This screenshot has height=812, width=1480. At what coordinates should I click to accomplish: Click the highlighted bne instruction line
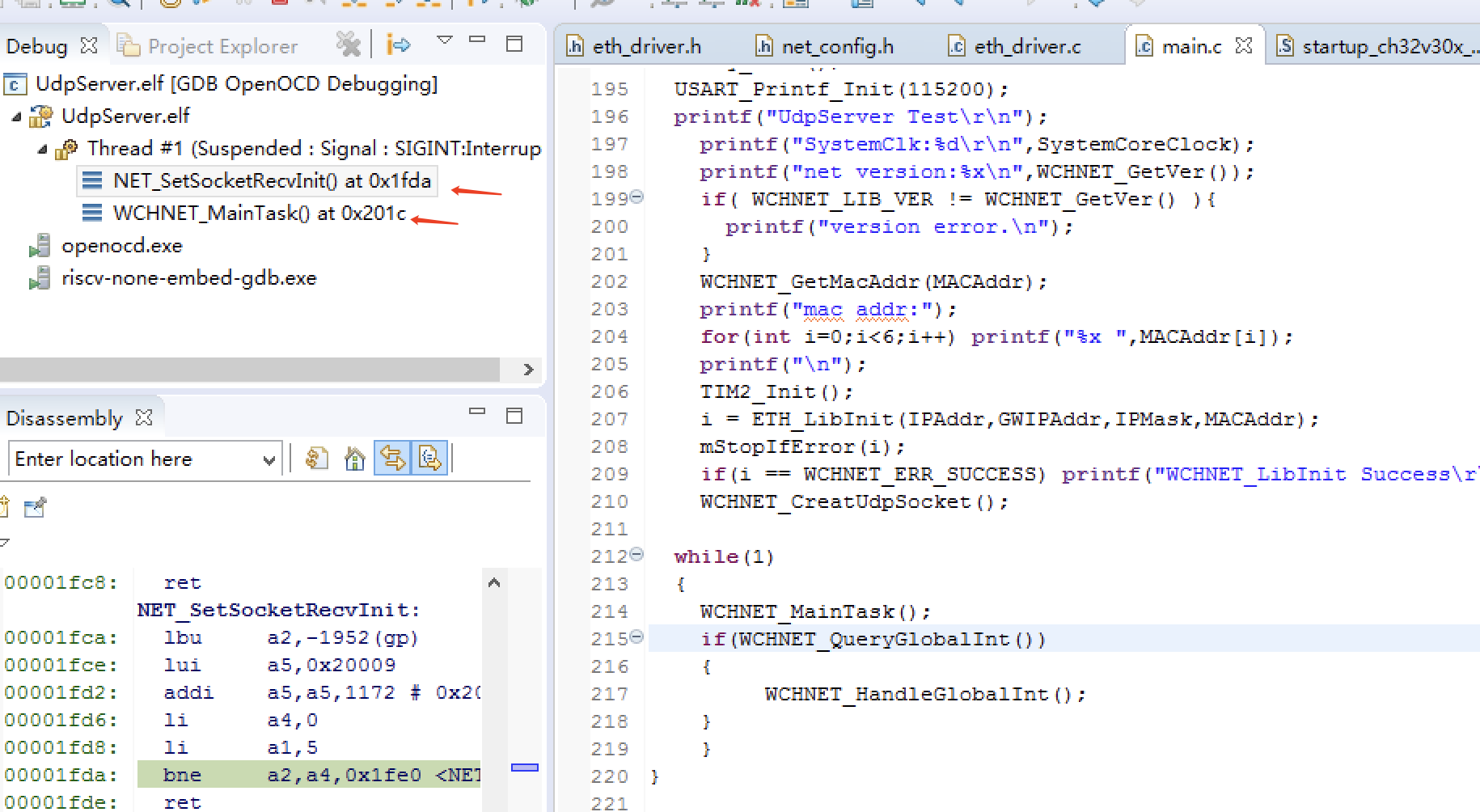[x=309, y=775]
